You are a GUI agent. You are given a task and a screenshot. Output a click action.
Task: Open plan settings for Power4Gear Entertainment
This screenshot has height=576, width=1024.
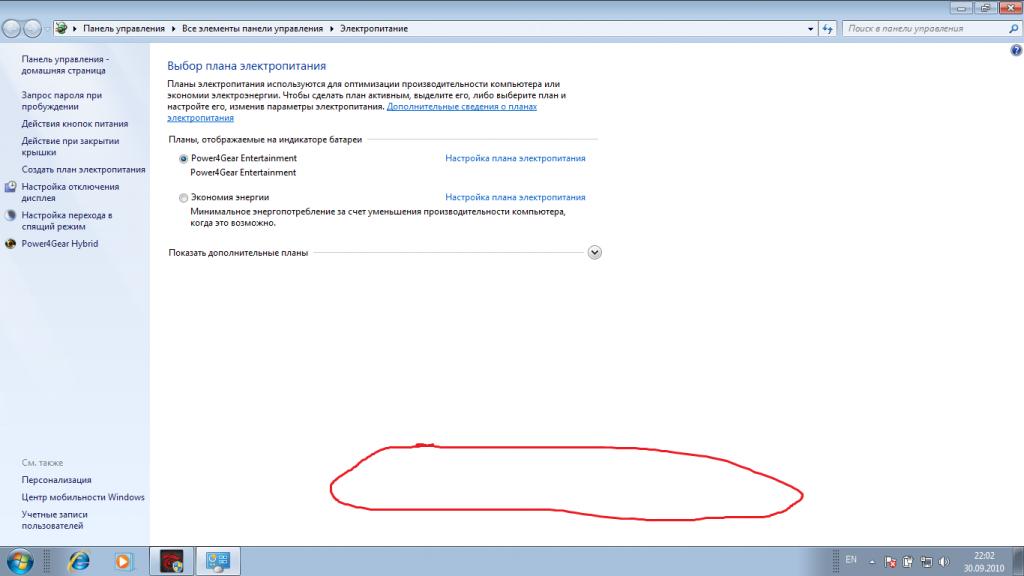[515, 158]
